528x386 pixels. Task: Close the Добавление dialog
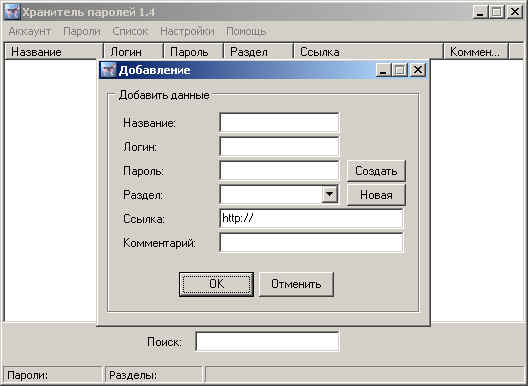click(418, 70)
